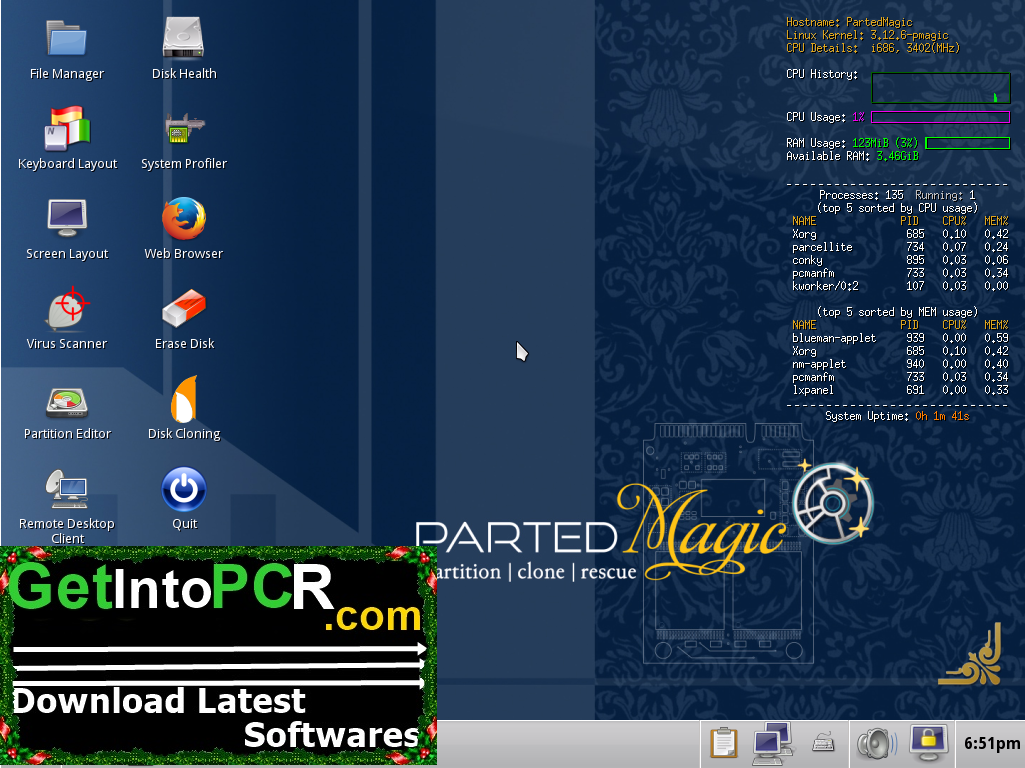
Task: Click the Available RAM 3.46GiB value
Action: click(x=897, y=156)
